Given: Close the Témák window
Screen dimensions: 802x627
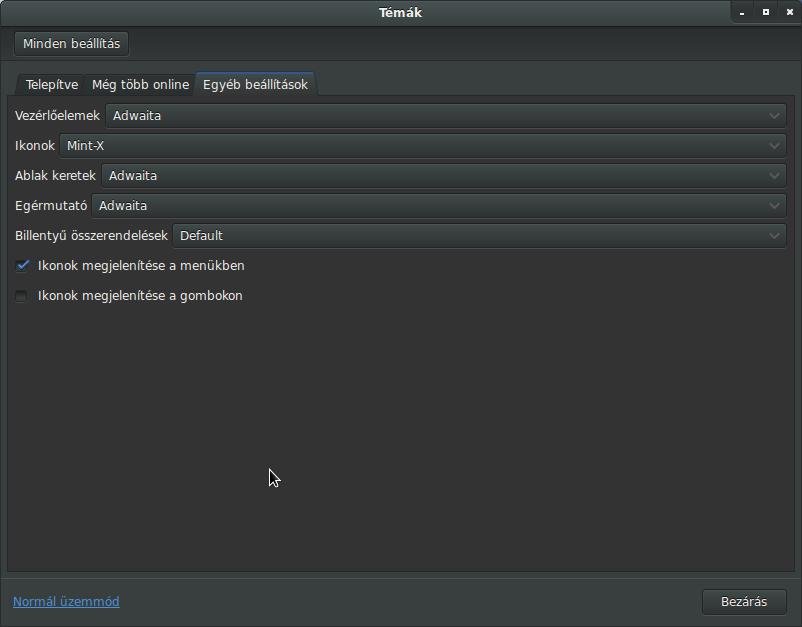Looking at the screenshot, I should [790, 12].
